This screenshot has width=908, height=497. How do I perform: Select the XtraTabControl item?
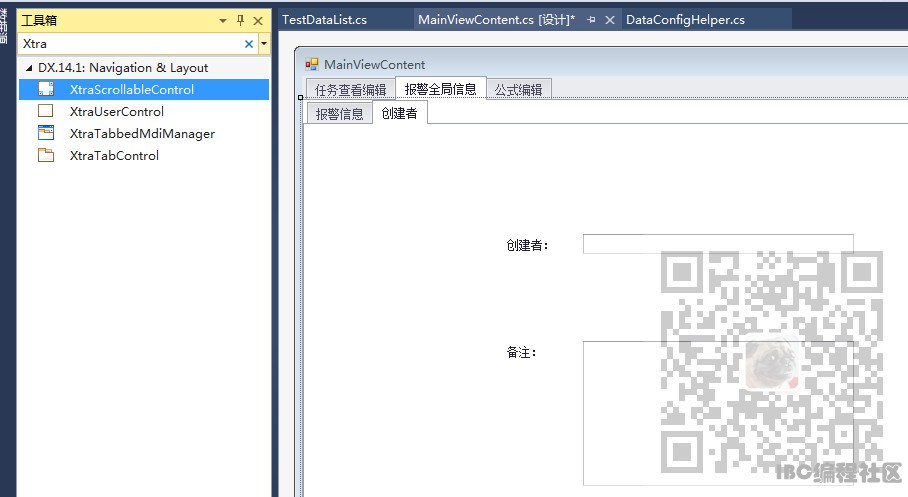pyautogui.click(x=144, y=155)
